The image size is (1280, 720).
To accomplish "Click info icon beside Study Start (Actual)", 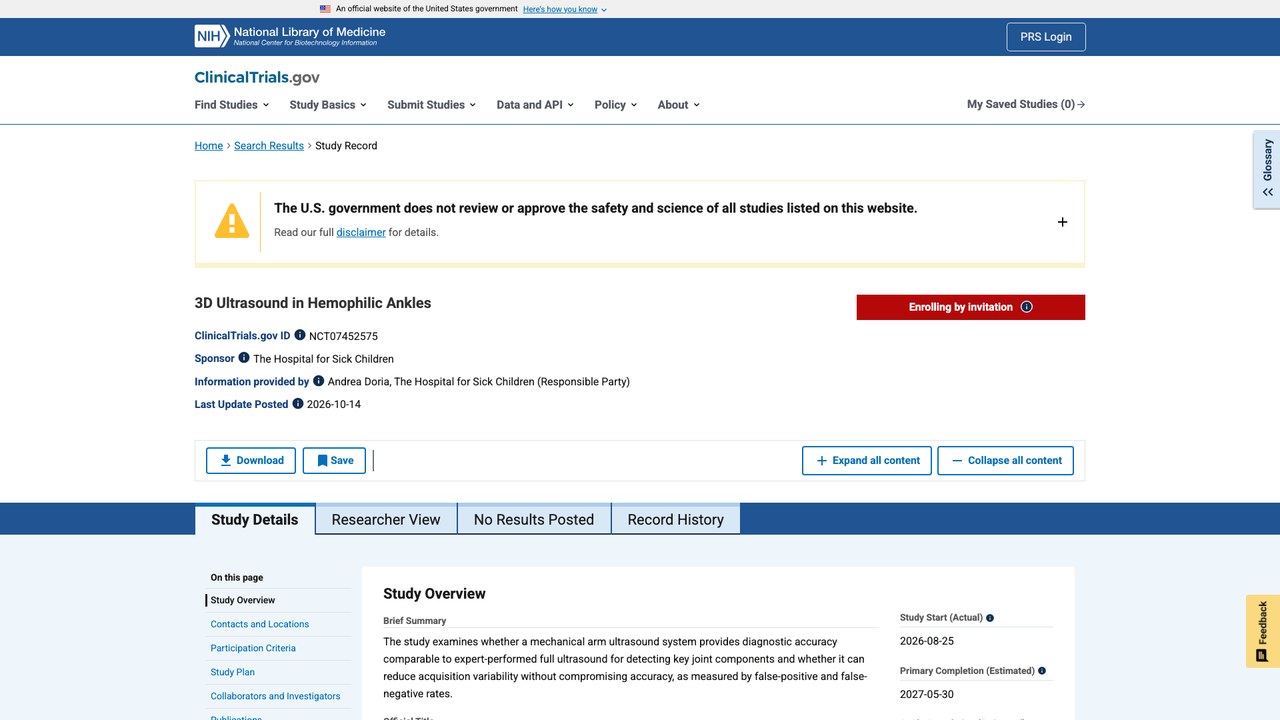I will tap(990, 618).
